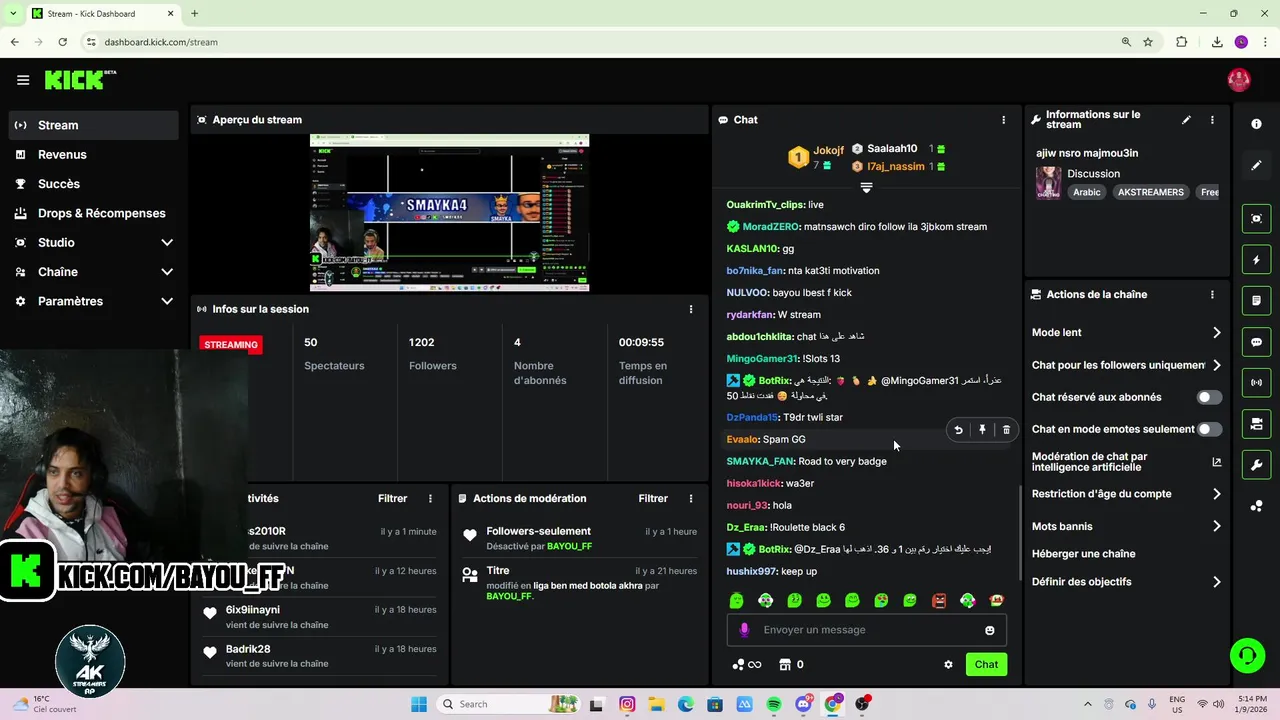Toggle the chat bubble widget icon in right rail
Image resolution: width=1280 pixels, height=720 pixels.
point(1256,342)
